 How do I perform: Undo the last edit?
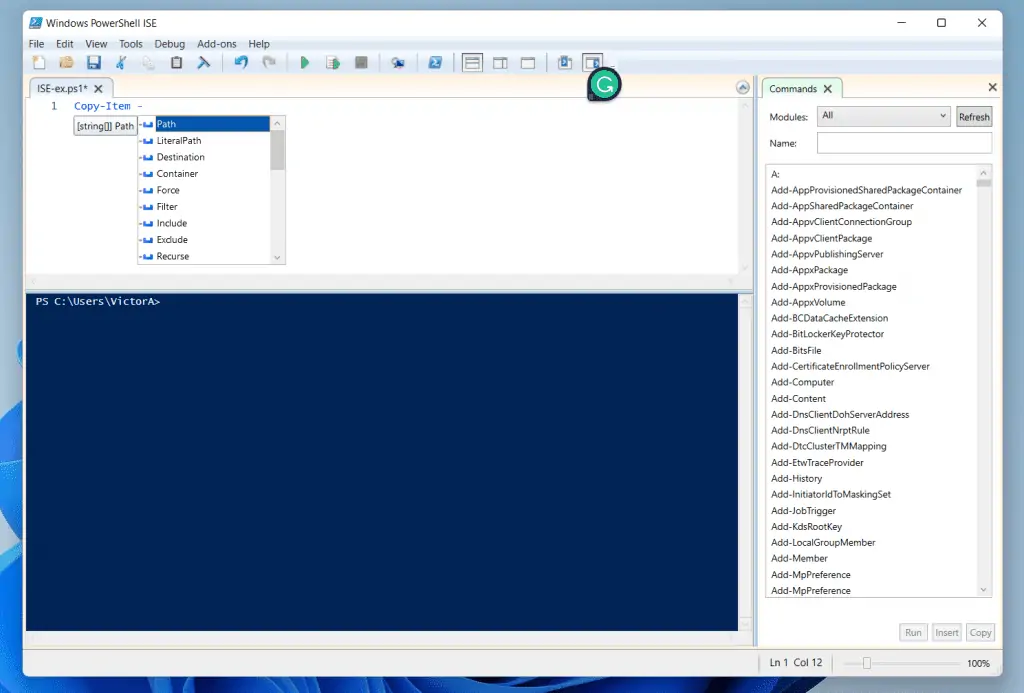241,63
